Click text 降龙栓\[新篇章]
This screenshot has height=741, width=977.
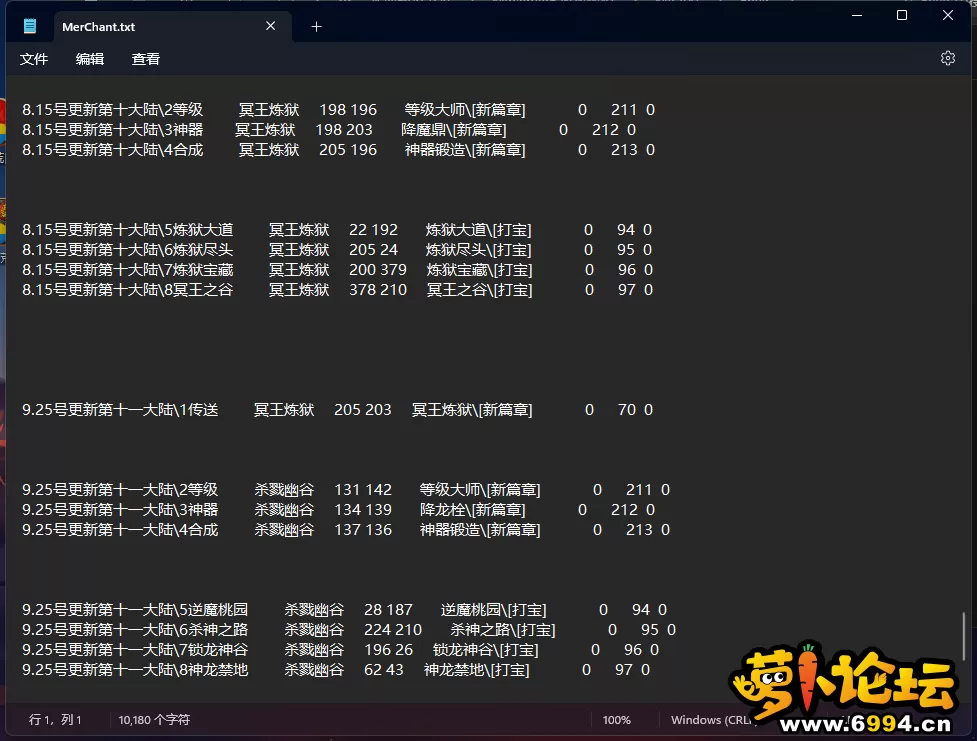(472, 510)
